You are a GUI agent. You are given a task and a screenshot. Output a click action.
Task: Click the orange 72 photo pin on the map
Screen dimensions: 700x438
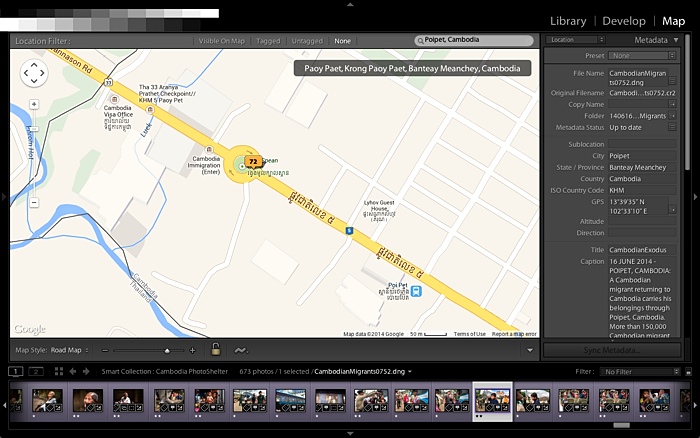point(253,162)
